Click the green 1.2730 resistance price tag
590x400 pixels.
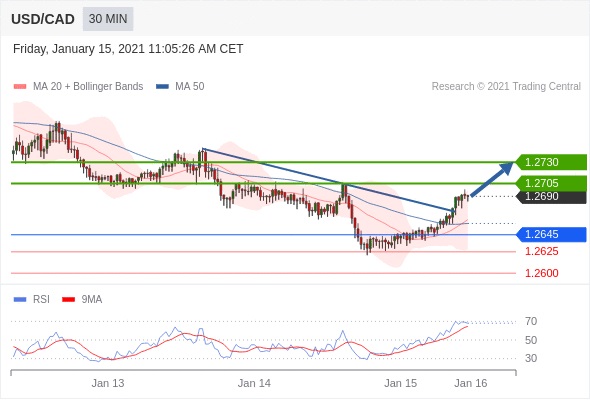pos(551,162)
